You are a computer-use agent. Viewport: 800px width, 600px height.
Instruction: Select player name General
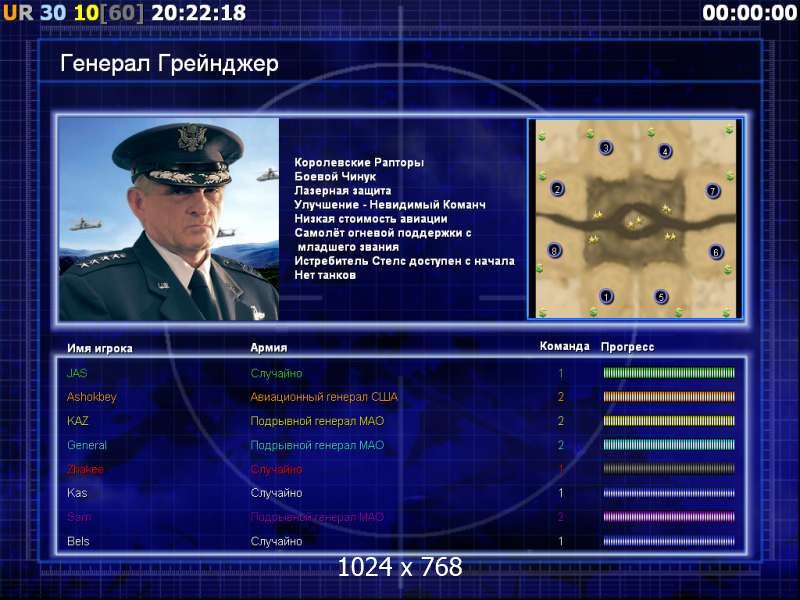coord(87,445)
